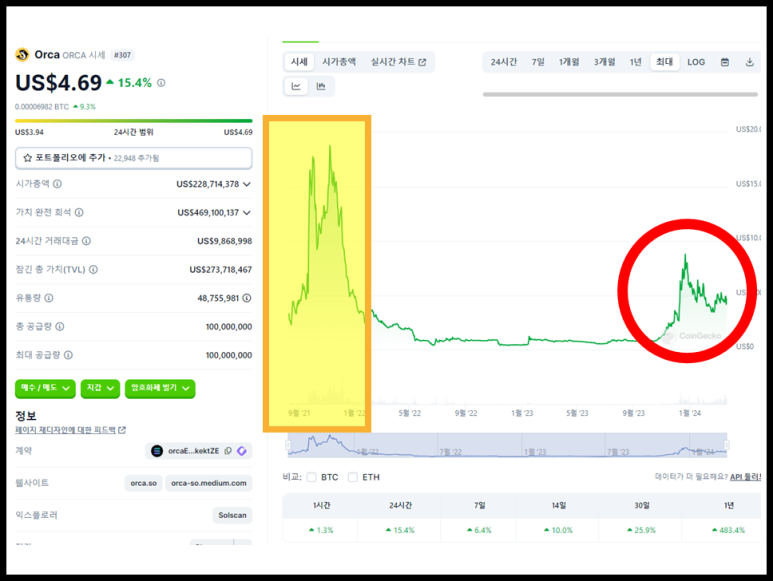Click the US$273,718,467 TVL value
The height and width of the screenshot is (581, 773).
[x=220, y=270]
